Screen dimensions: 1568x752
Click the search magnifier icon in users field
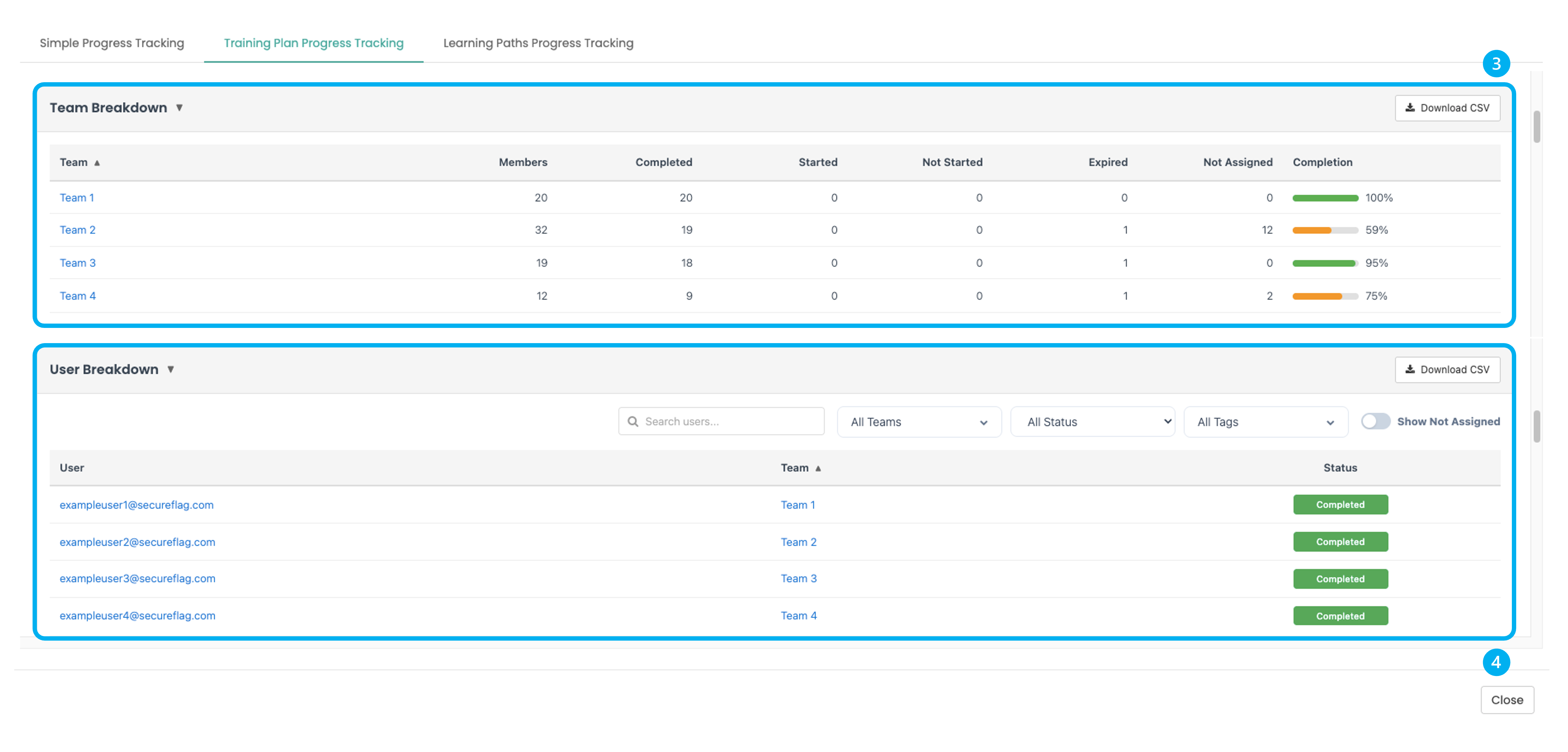point(632,421)
